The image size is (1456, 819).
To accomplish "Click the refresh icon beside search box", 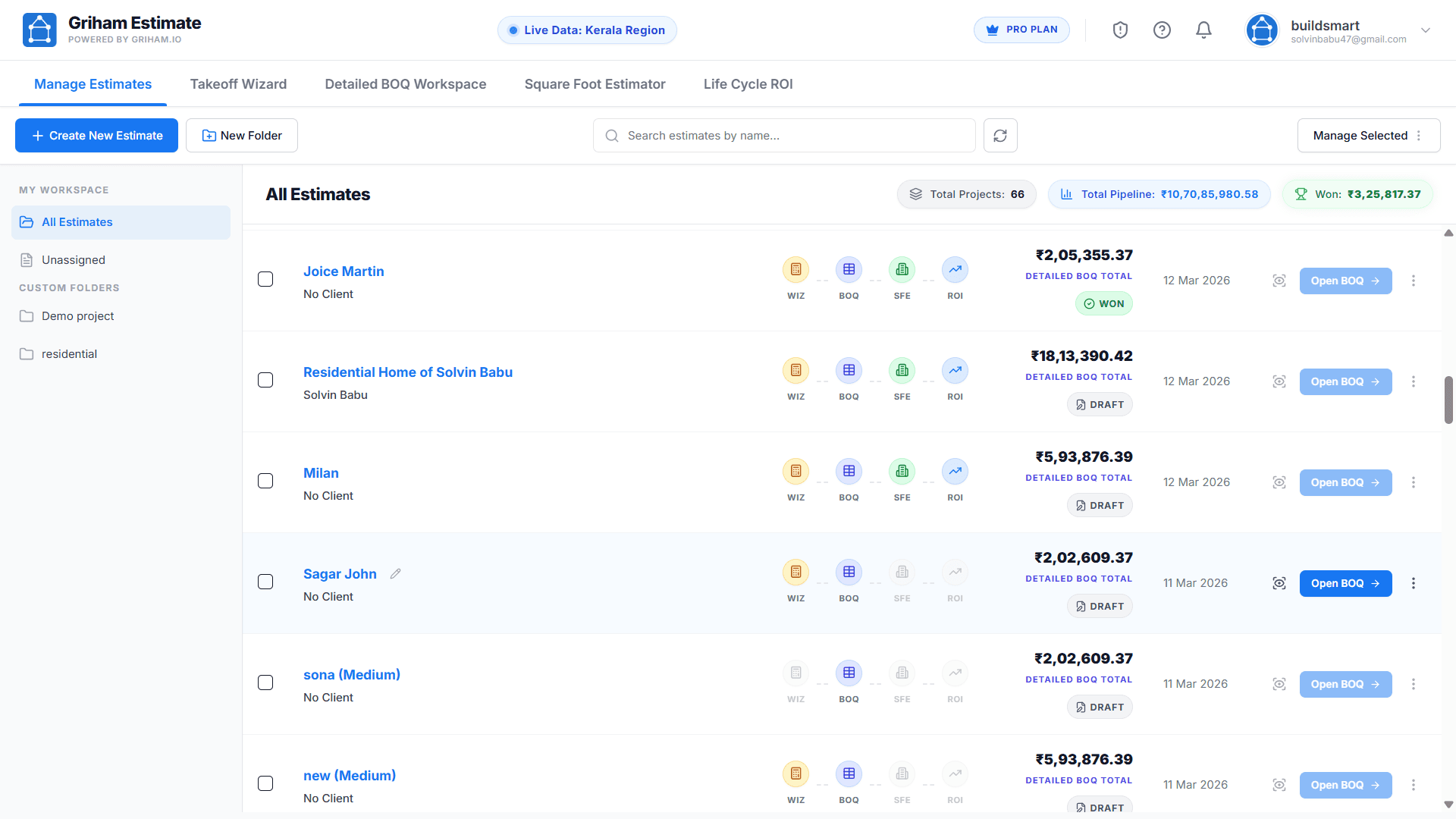I will [1000, 136].
